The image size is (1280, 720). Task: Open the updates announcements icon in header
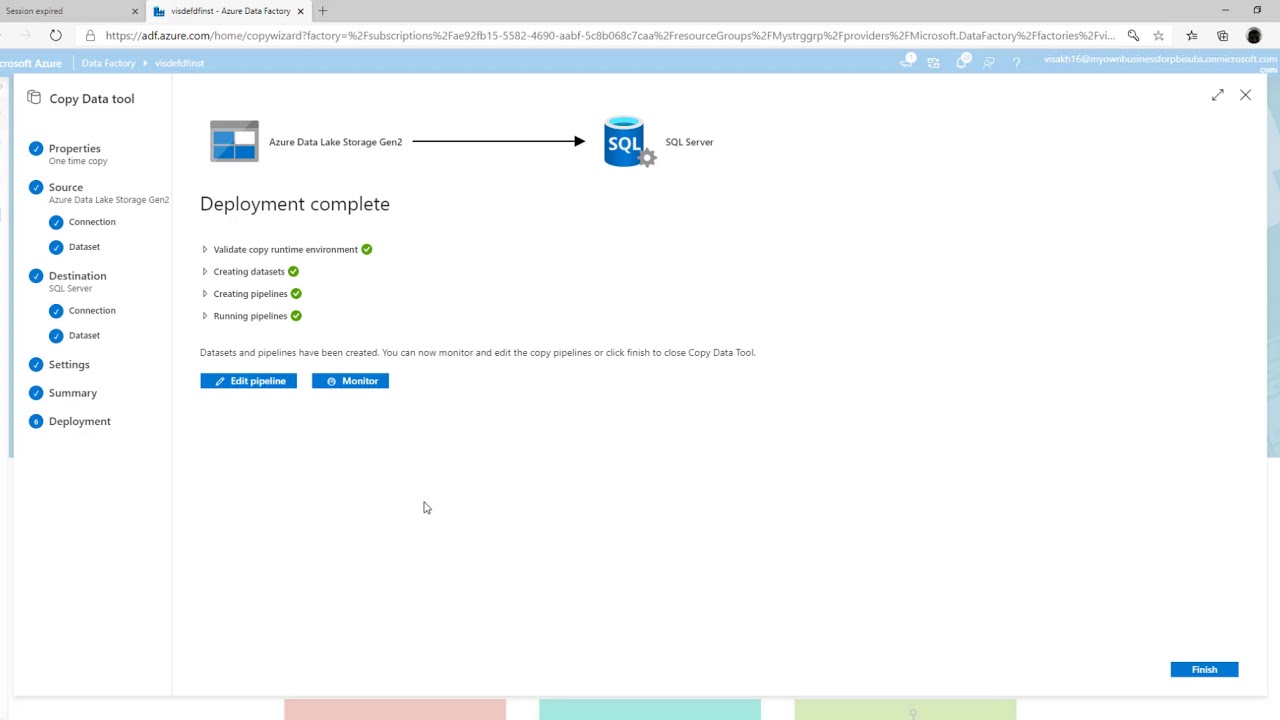[907, 62]
